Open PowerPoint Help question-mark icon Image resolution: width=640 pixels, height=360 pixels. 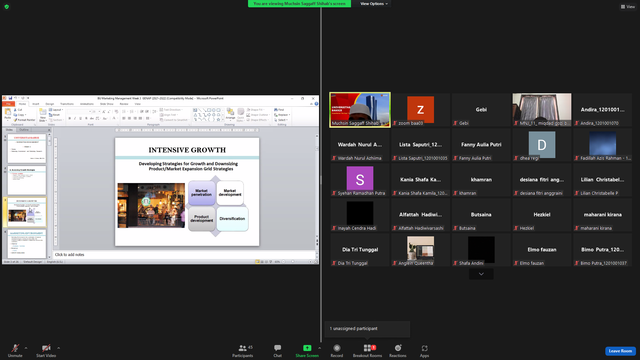coord(316,104)
